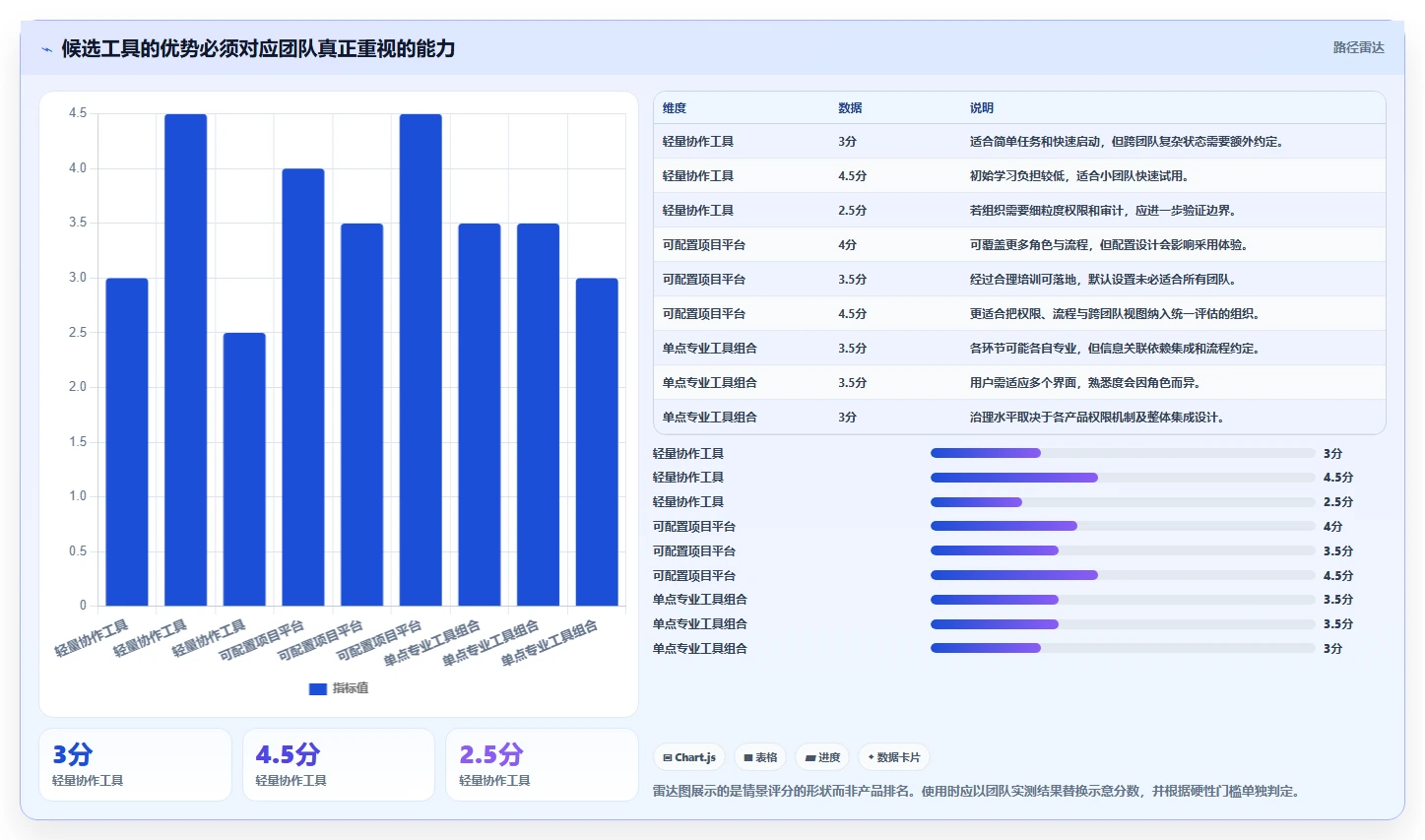
Task: Click the tallest 轻量协作工具 bar at 4.5
Action: (186, 359)
